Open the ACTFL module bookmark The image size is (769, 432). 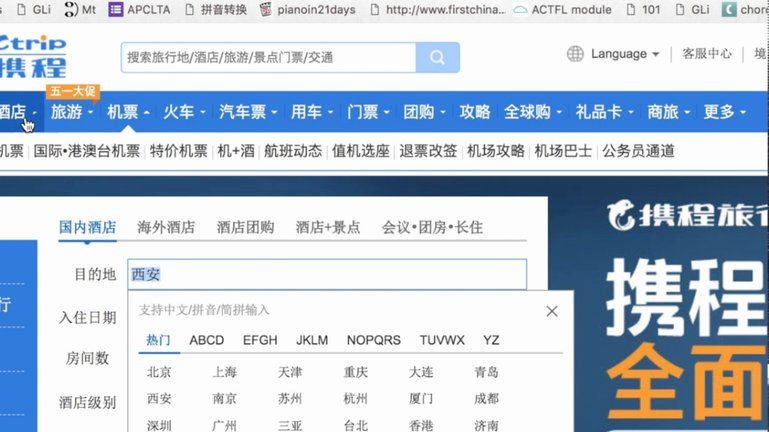point(563,9)
